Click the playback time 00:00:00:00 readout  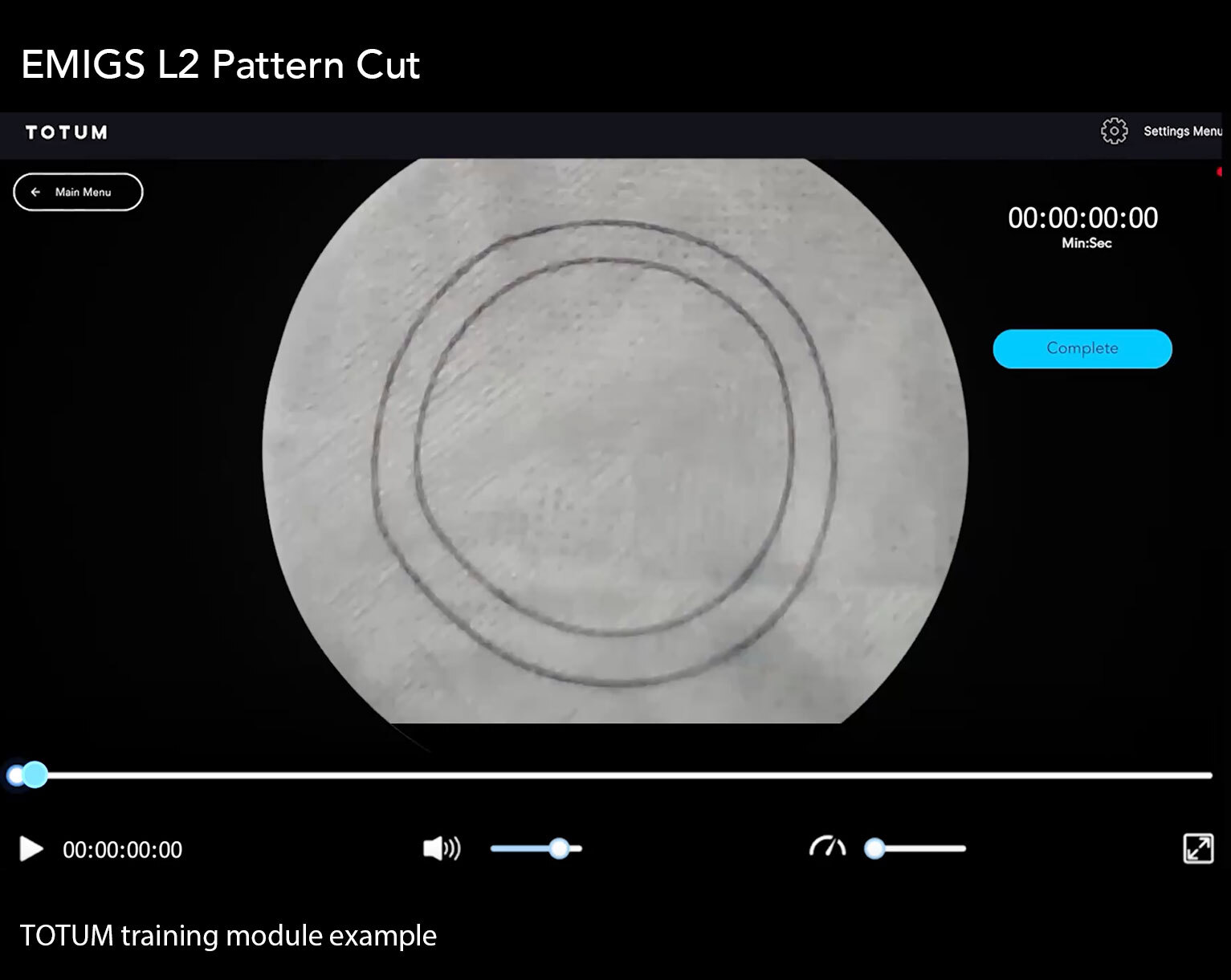[123, 850]
